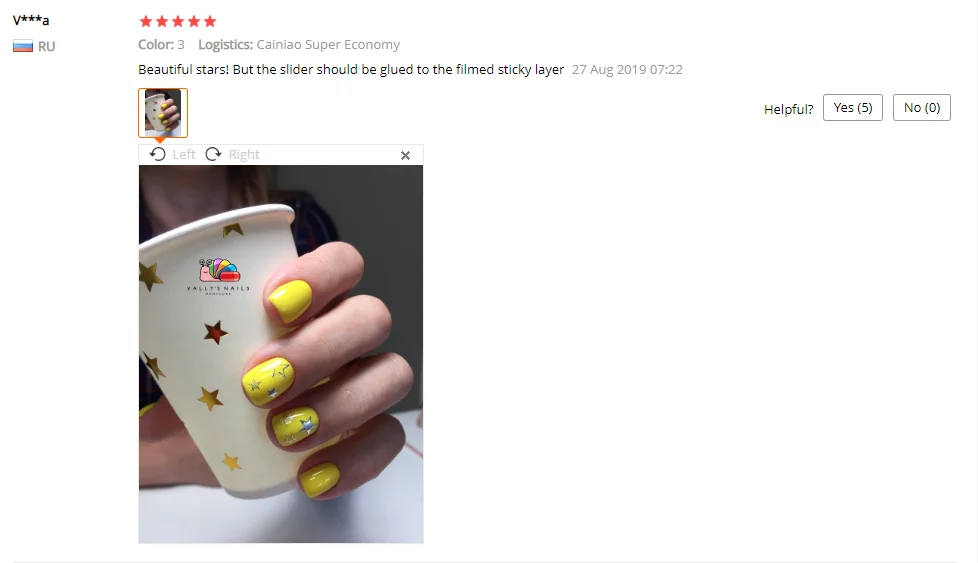Vote No (0) on review helpfulness
The image size is (978, 563).
921,107
